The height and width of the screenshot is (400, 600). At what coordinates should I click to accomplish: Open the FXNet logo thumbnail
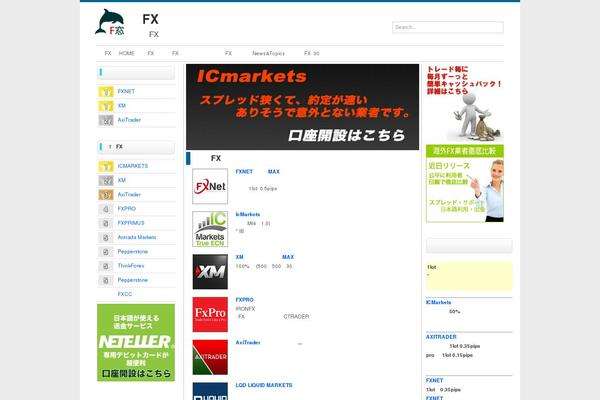click(x=210, y=186)
